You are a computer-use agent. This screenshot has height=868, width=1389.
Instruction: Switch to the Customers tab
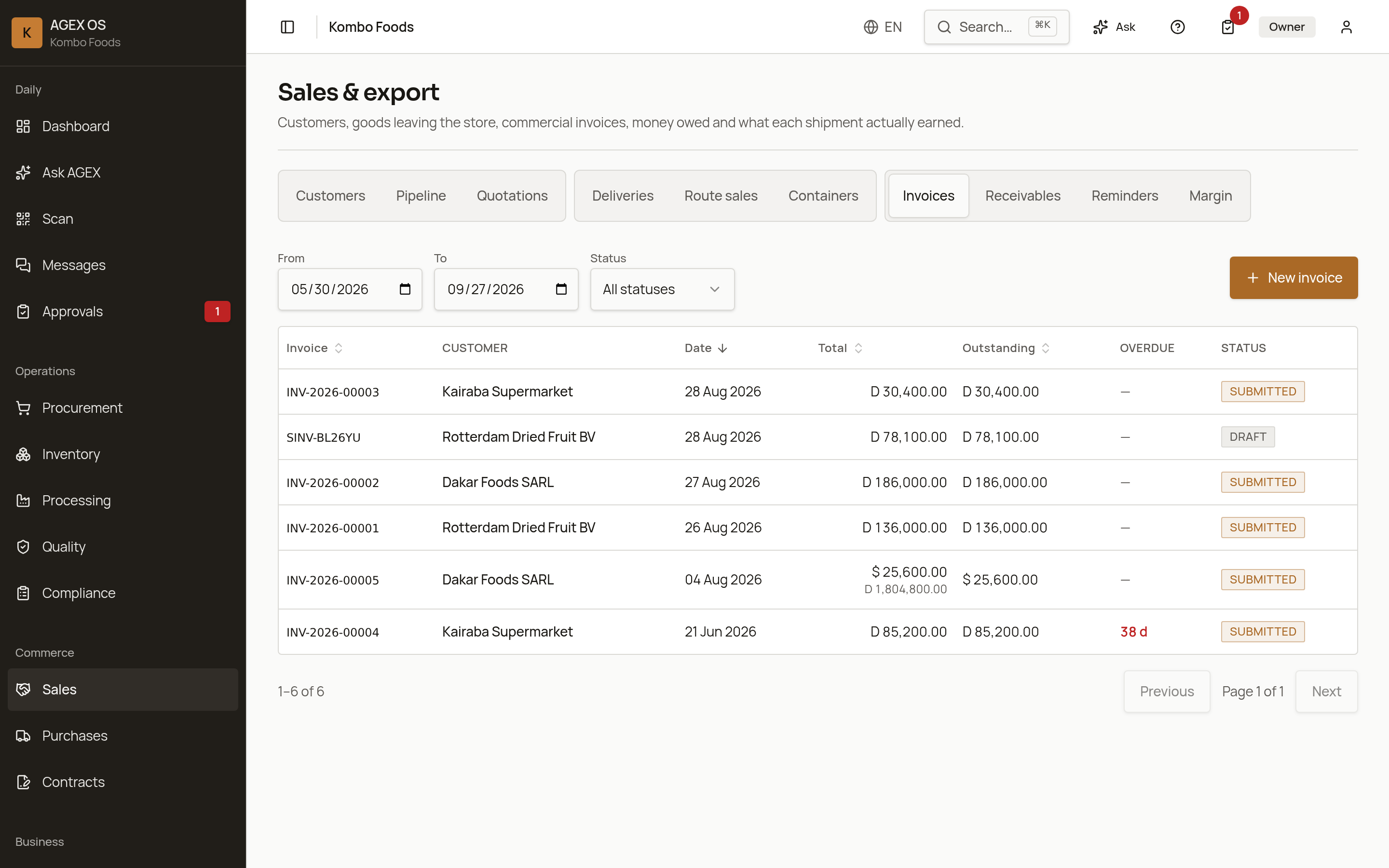pyautogui.click(x=330, y=196)
